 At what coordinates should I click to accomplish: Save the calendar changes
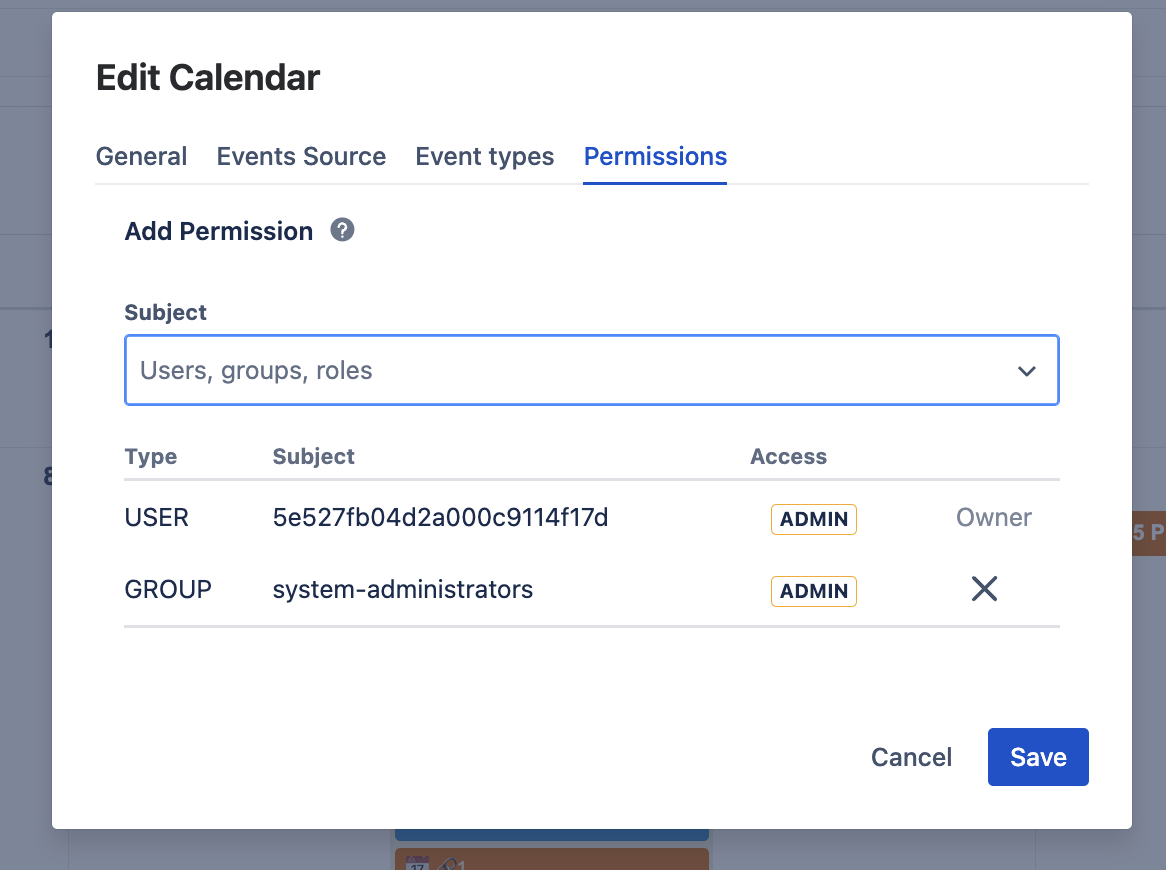point(1038,757)
